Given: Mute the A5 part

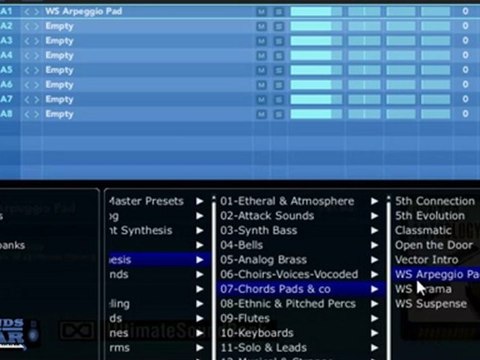Looking at the screenshot, I should point(262,70).
